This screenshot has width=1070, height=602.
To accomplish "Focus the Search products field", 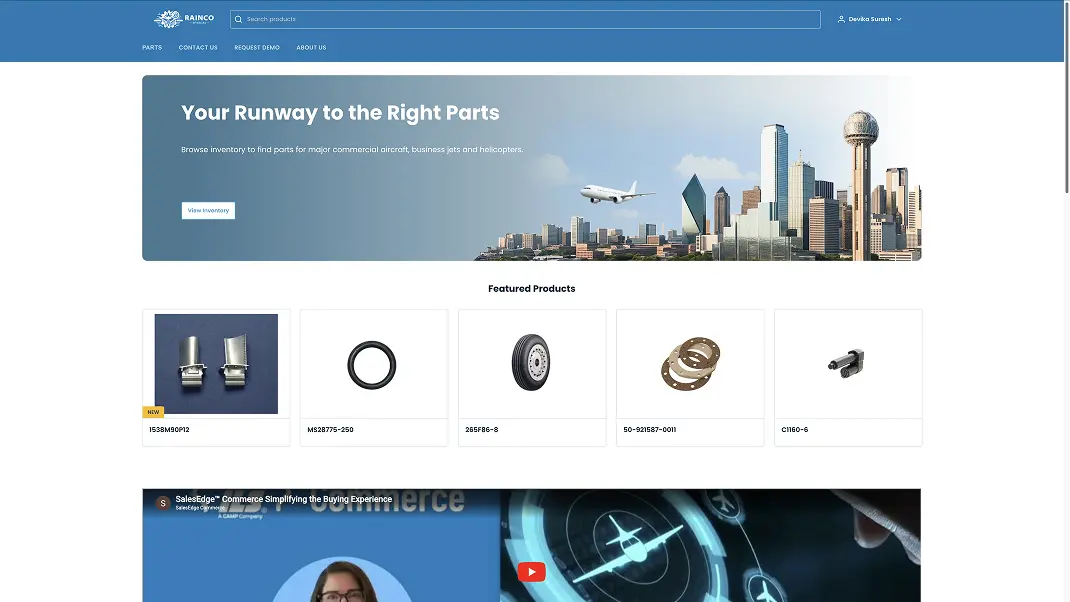I will 525,19.
